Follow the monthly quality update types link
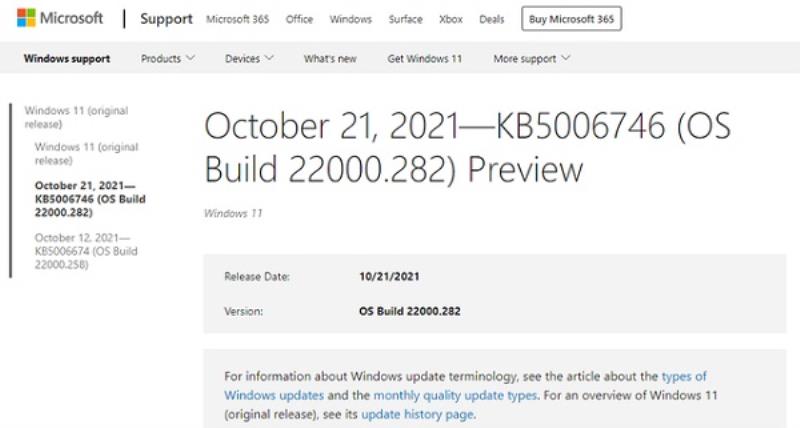800x428 pixels. (455, 395)
